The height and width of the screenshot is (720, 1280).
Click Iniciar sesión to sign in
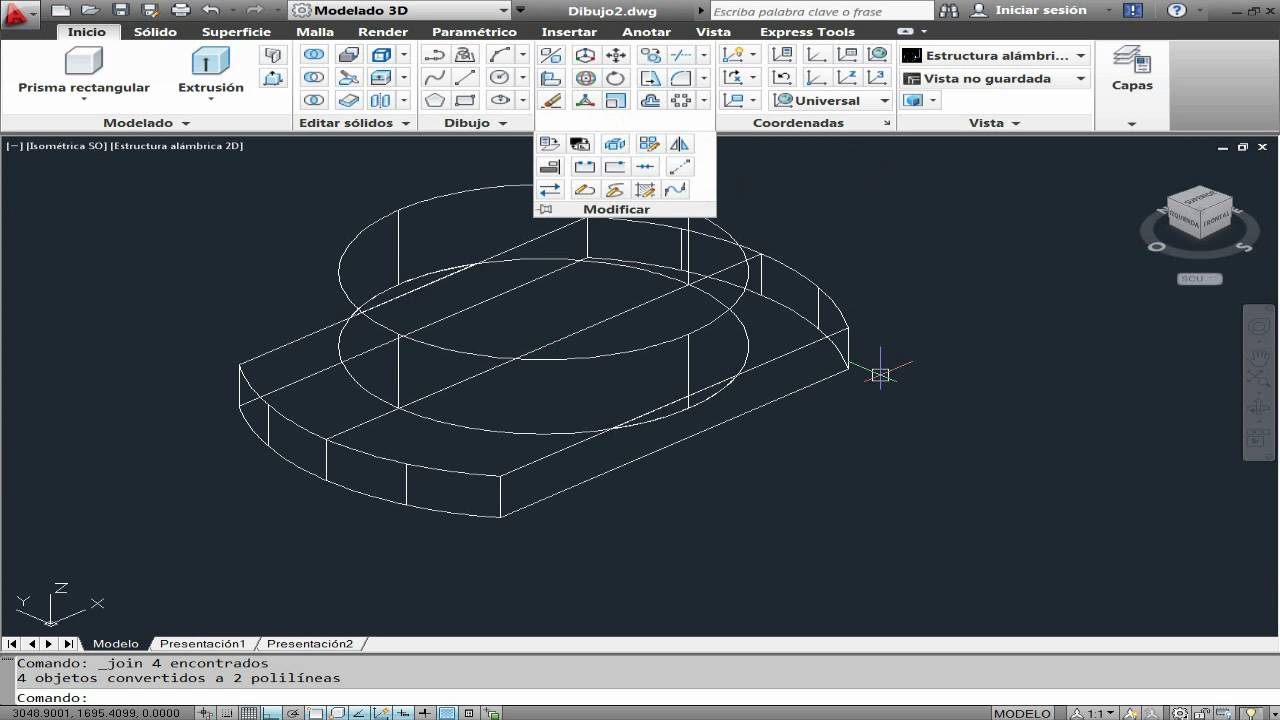(1040, 10)
